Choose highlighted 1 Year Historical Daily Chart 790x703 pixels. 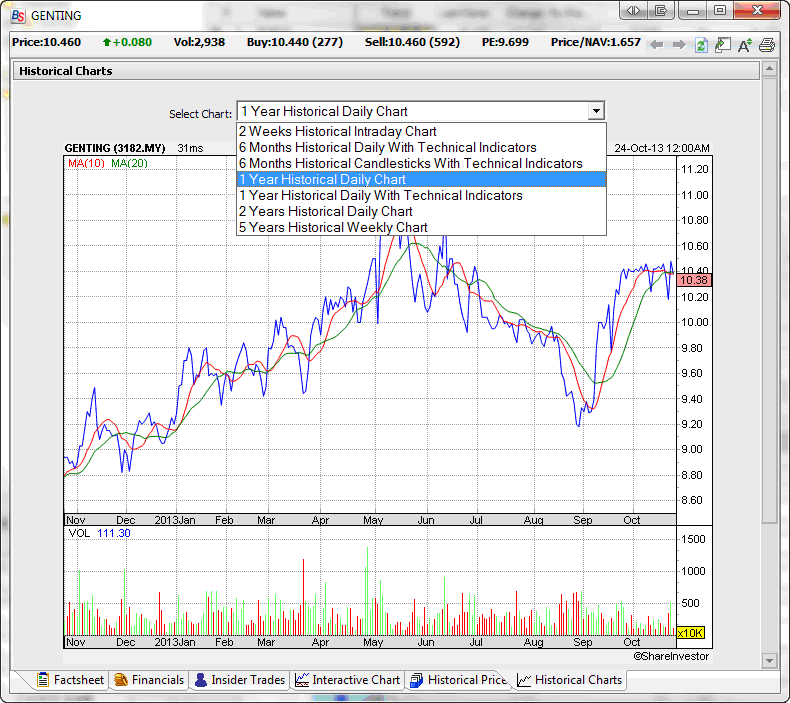[421, 179]
